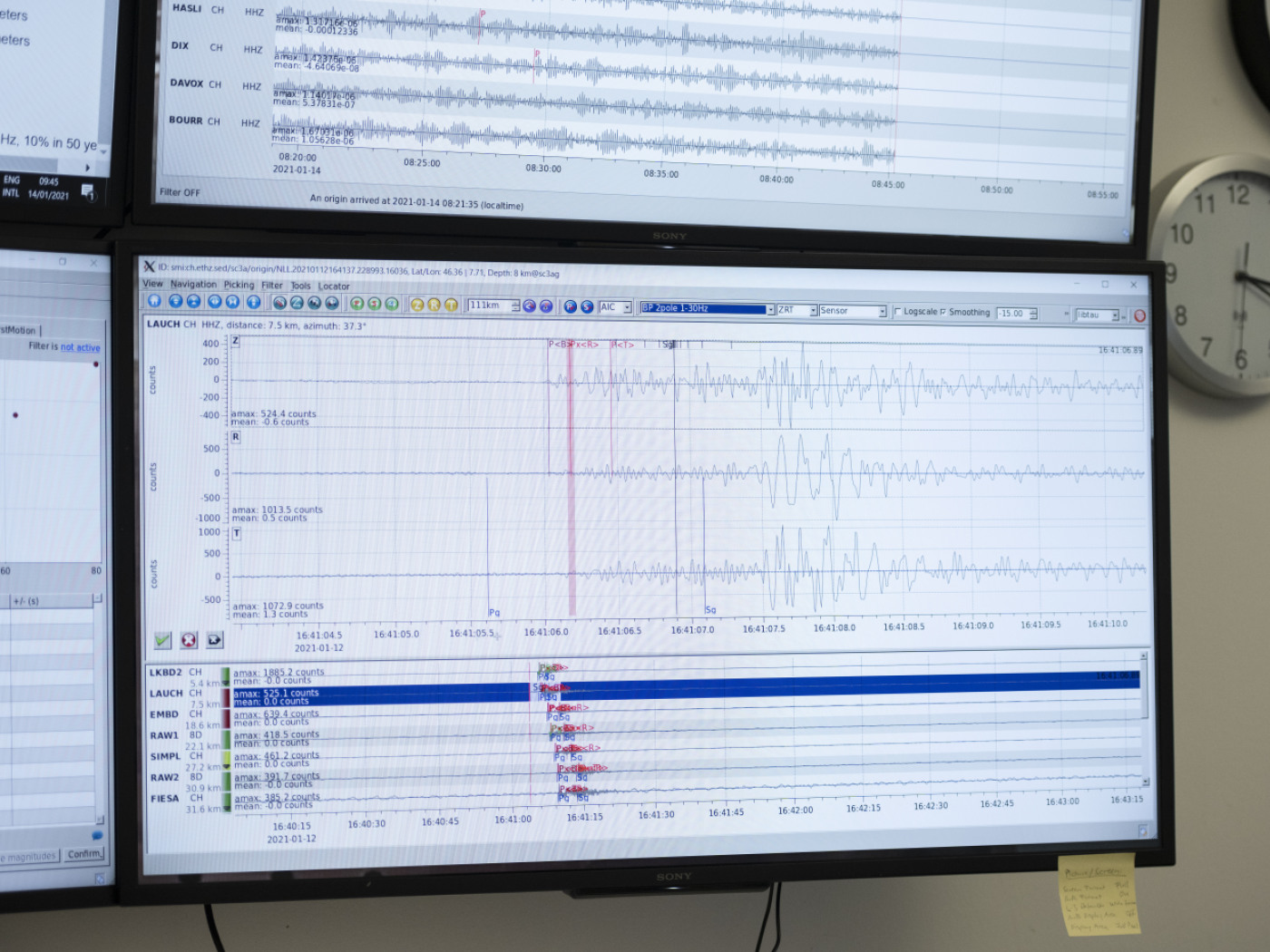Select the EMBD station trace row
Screen dimensions: 1270x952
(x=164, y=714)
